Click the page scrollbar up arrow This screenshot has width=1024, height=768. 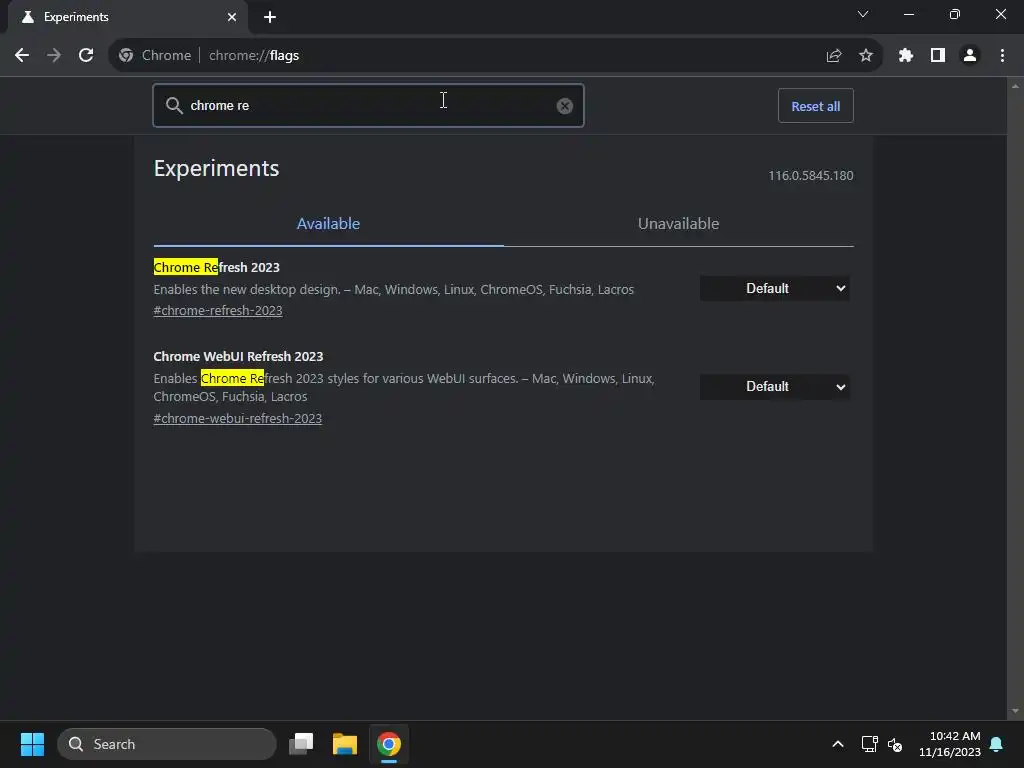point(1015,86)
